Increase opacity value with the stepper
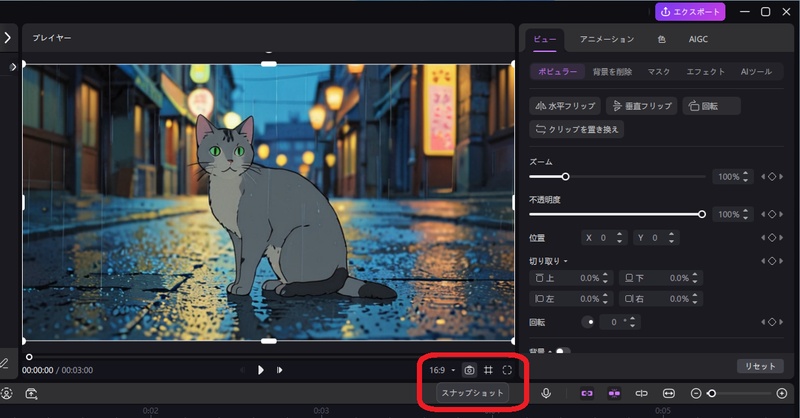The height and width of the screenshot is (418, 800). (745, 211)
